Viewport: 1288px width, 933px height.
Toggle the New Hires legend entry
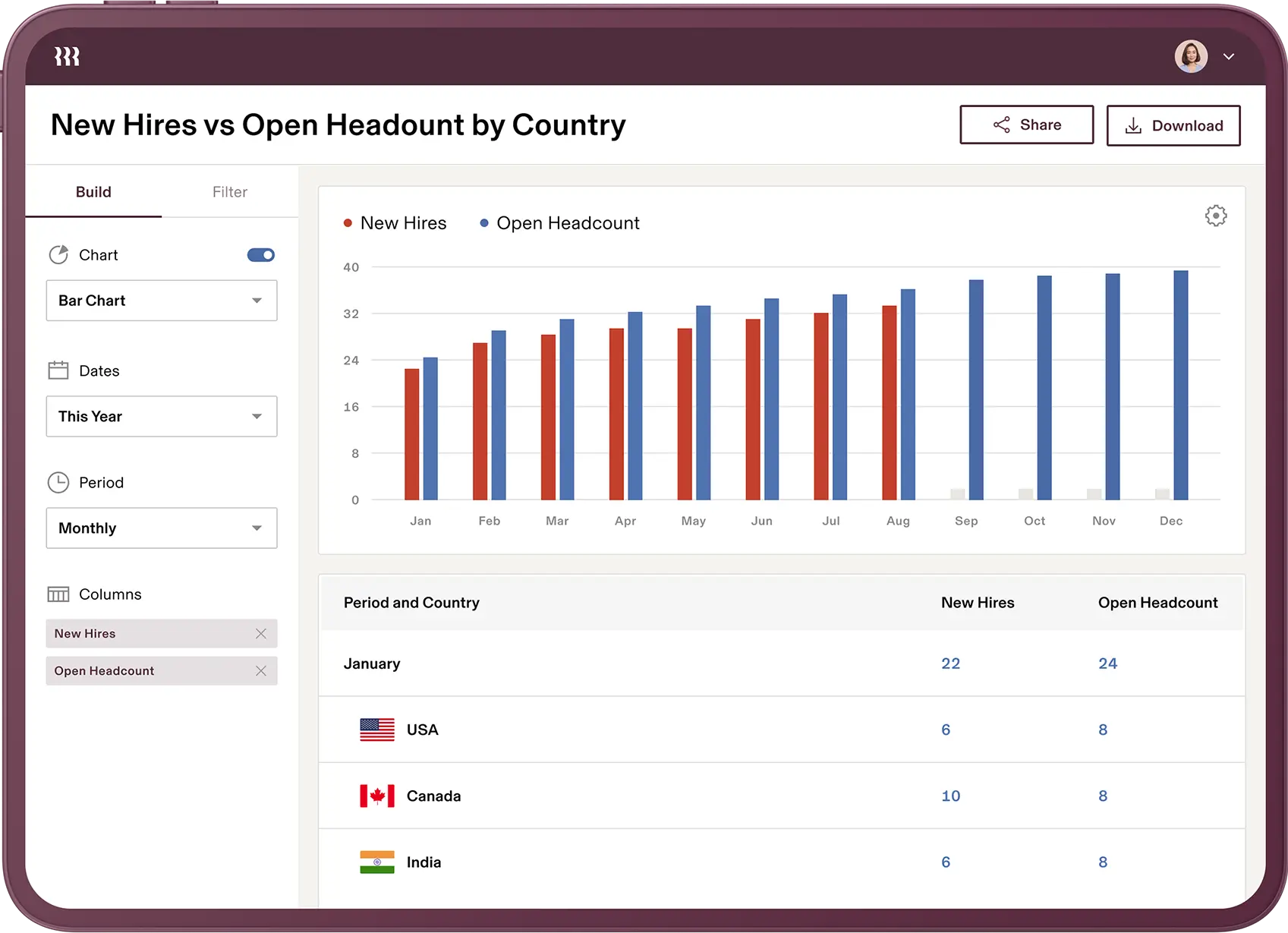(395, 222)
